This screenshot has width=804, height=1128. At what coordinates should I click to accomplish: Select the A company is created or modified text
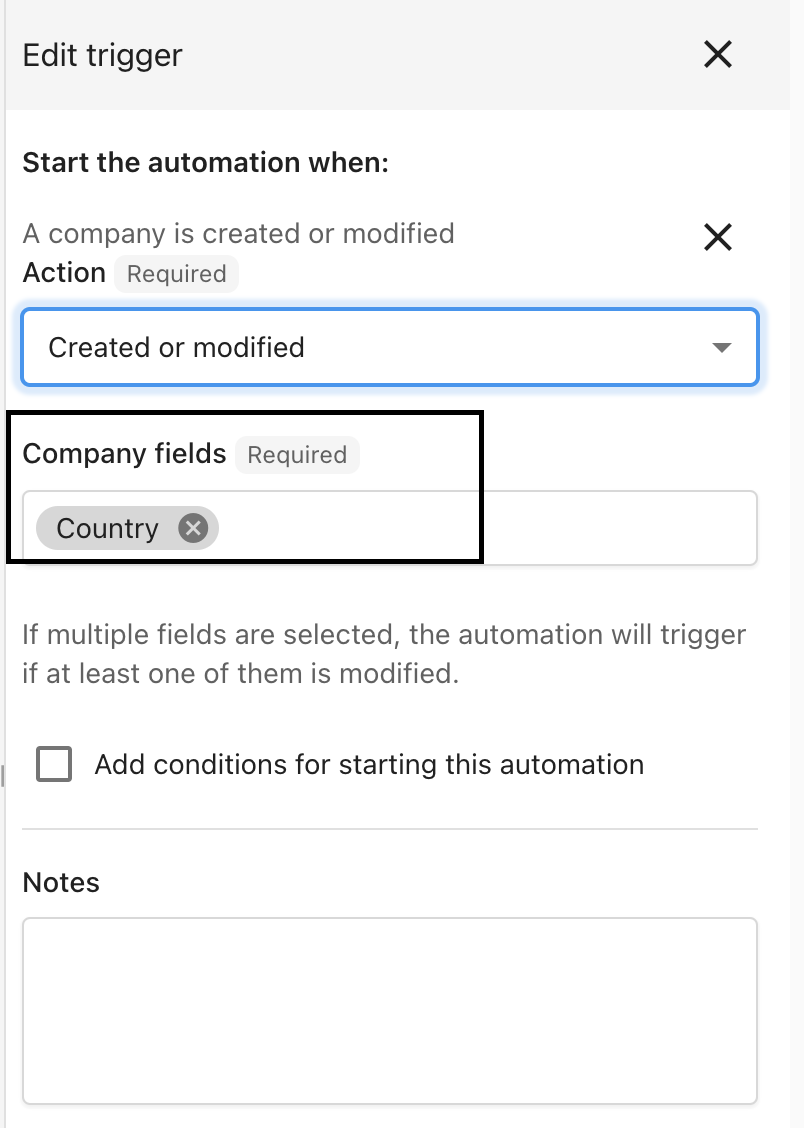238,234
